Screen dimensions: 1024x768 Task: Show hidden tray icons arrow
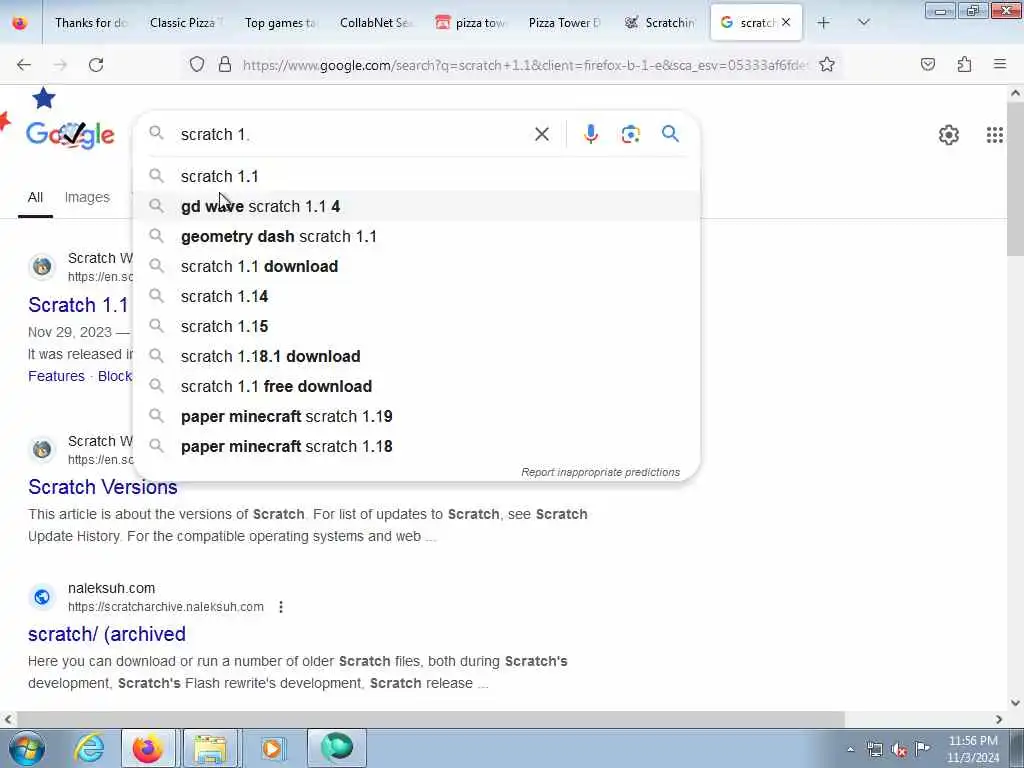coord(850,750)
